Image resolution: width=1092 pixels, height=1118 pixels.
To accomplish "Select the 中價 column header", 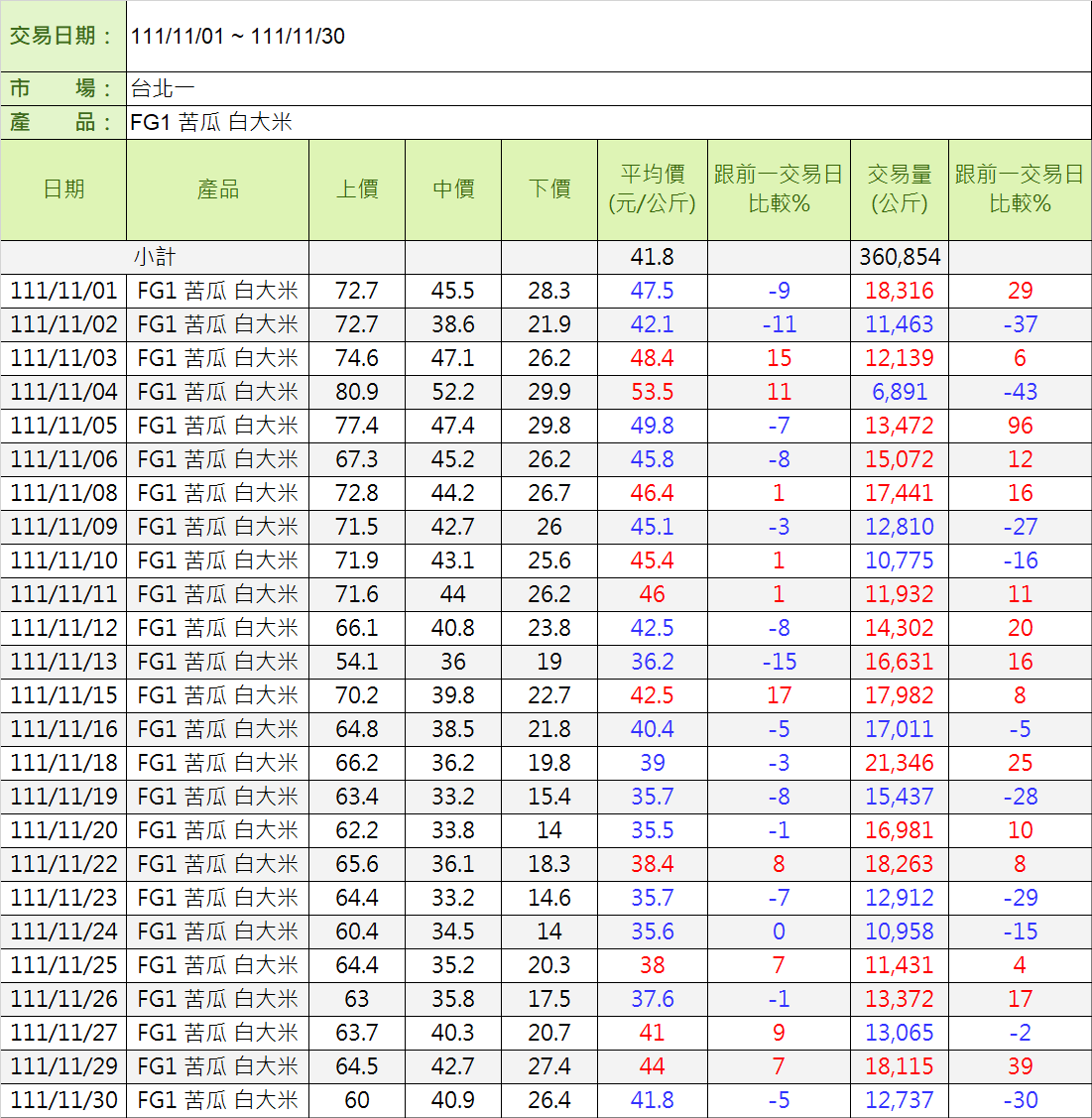I will pyautogui.click(x=453, y=189).
